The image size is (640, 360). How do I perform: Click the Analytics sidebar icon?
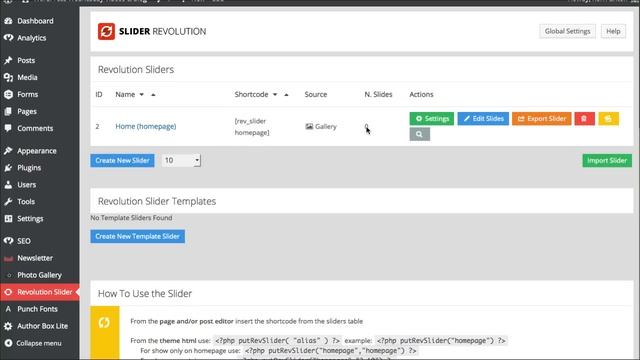click(8, 38)
